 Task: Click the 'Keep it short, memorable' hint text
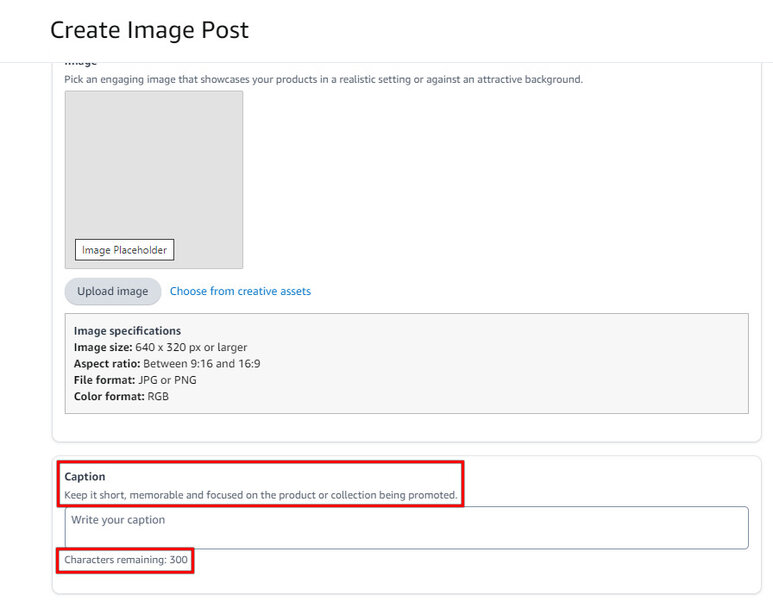pyautogui.click(x=261, y=495)
